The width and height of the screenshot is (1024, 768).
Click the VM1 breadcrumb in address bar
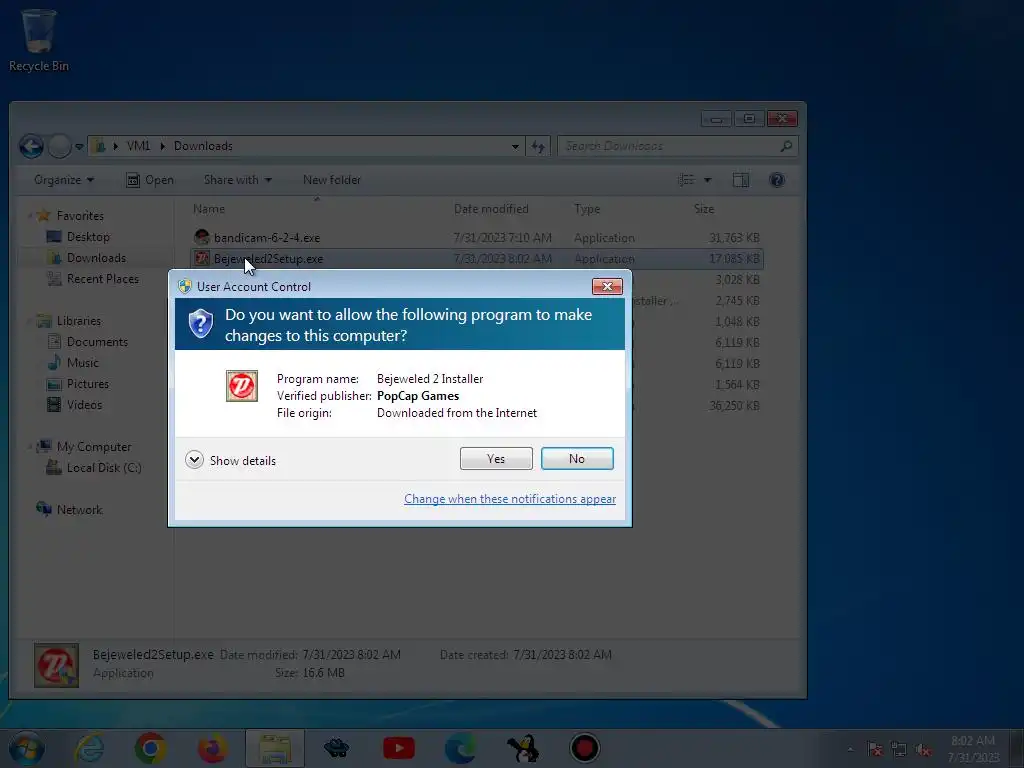click(x=138, y=146)
